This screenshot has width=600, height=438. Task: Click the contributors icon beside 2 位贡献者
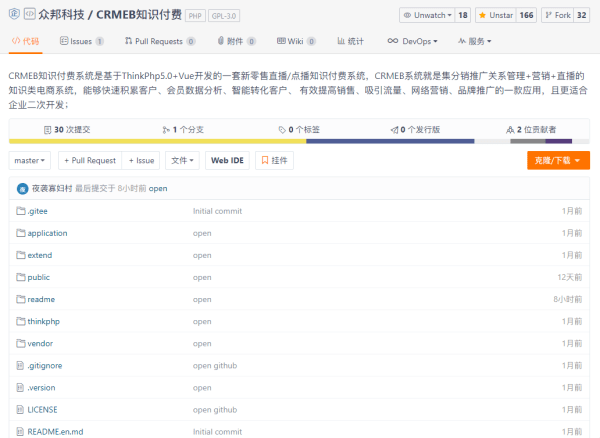click(510, 130)
